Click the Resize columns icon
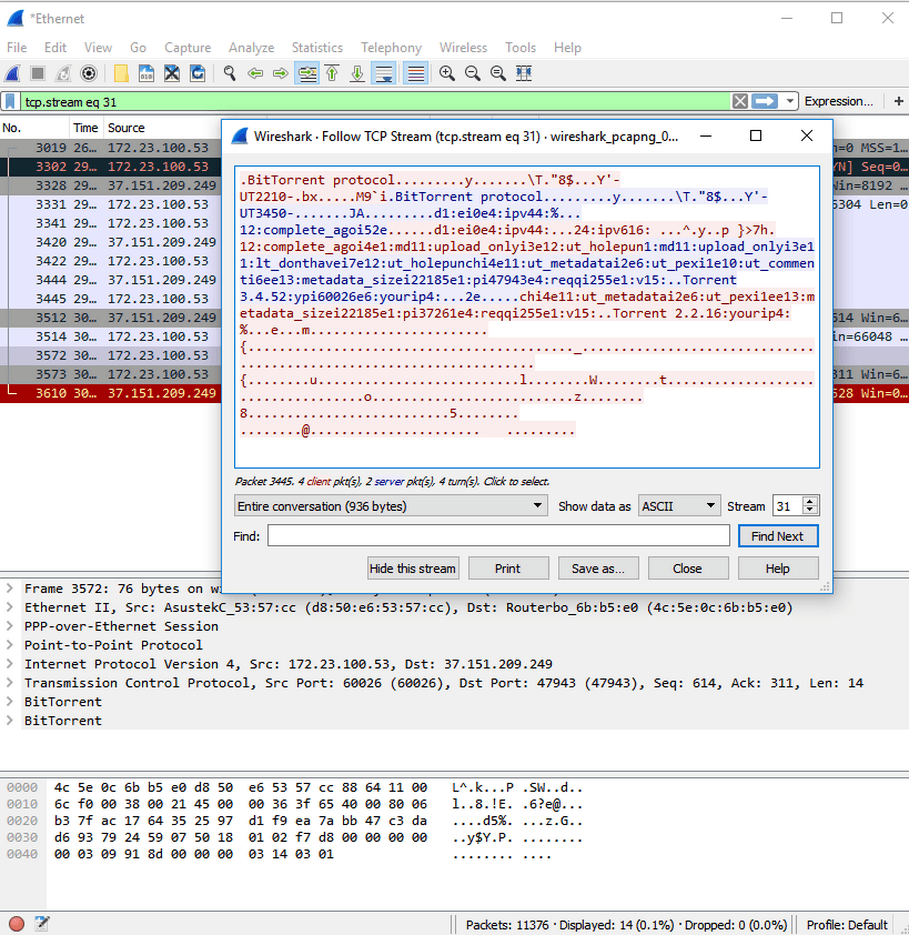The height and width of the screenshot is (935, 909). [x=523, y=73]
